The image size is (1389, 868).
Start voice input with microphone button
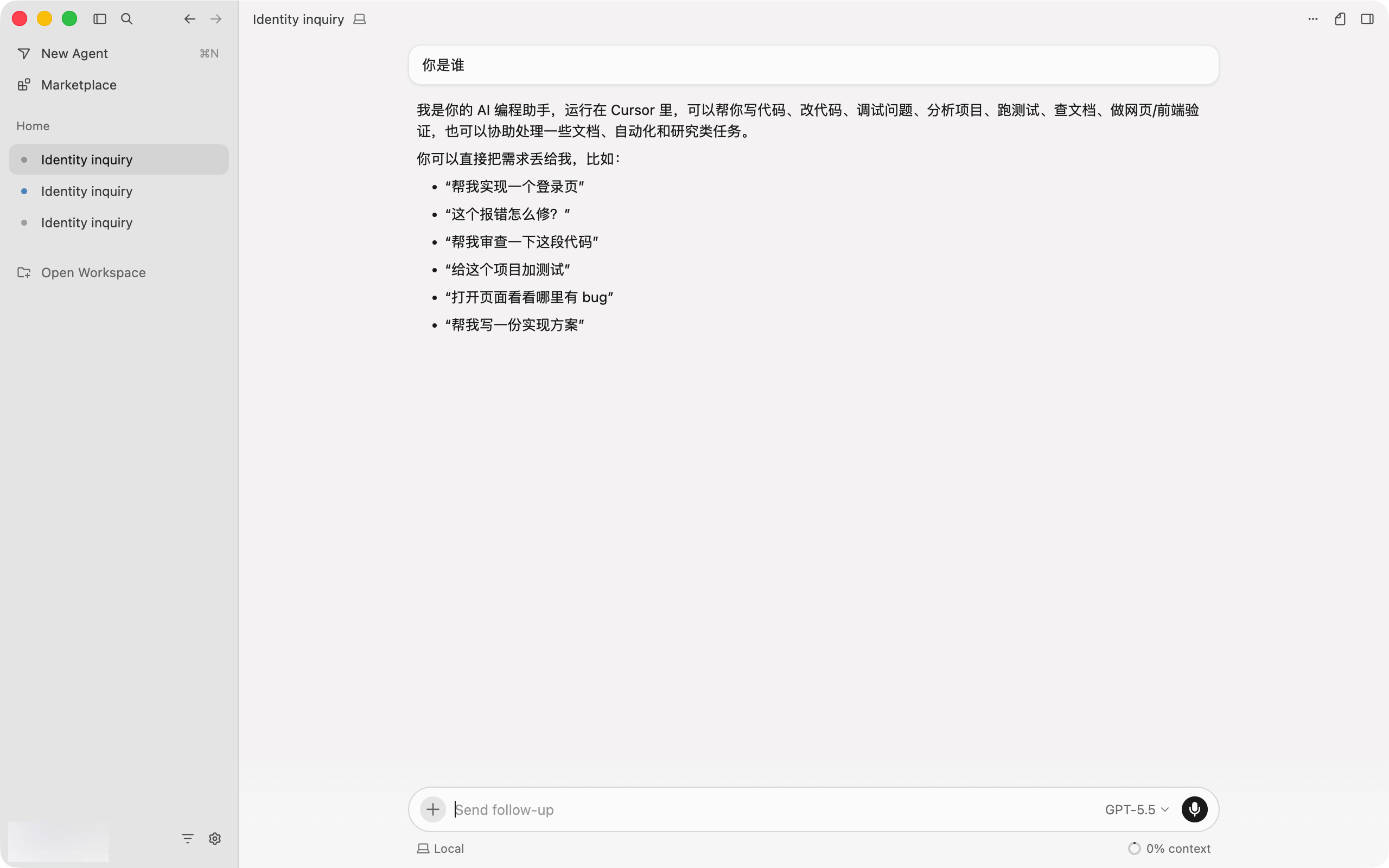point(1194,809)
